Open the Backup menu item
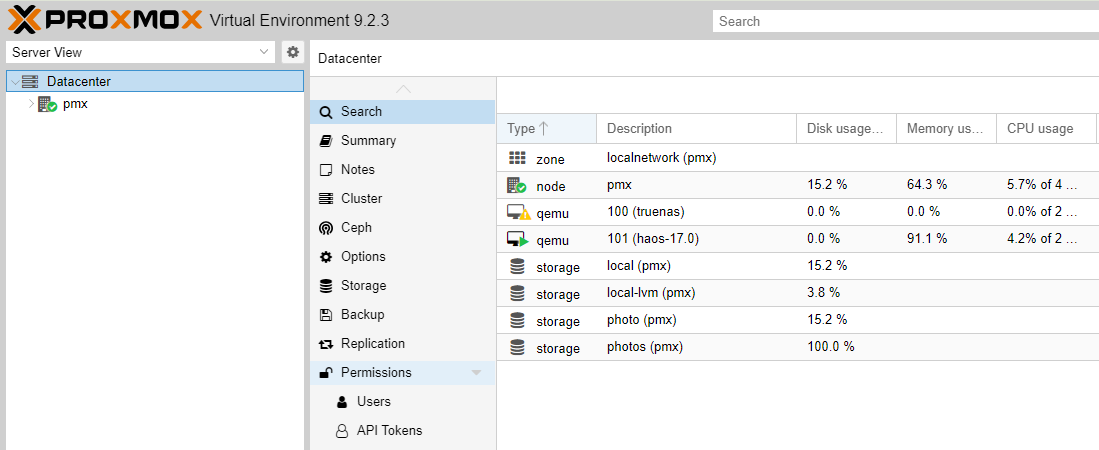1099x450 pixels. pyautogui.click(x=402, y=315)
